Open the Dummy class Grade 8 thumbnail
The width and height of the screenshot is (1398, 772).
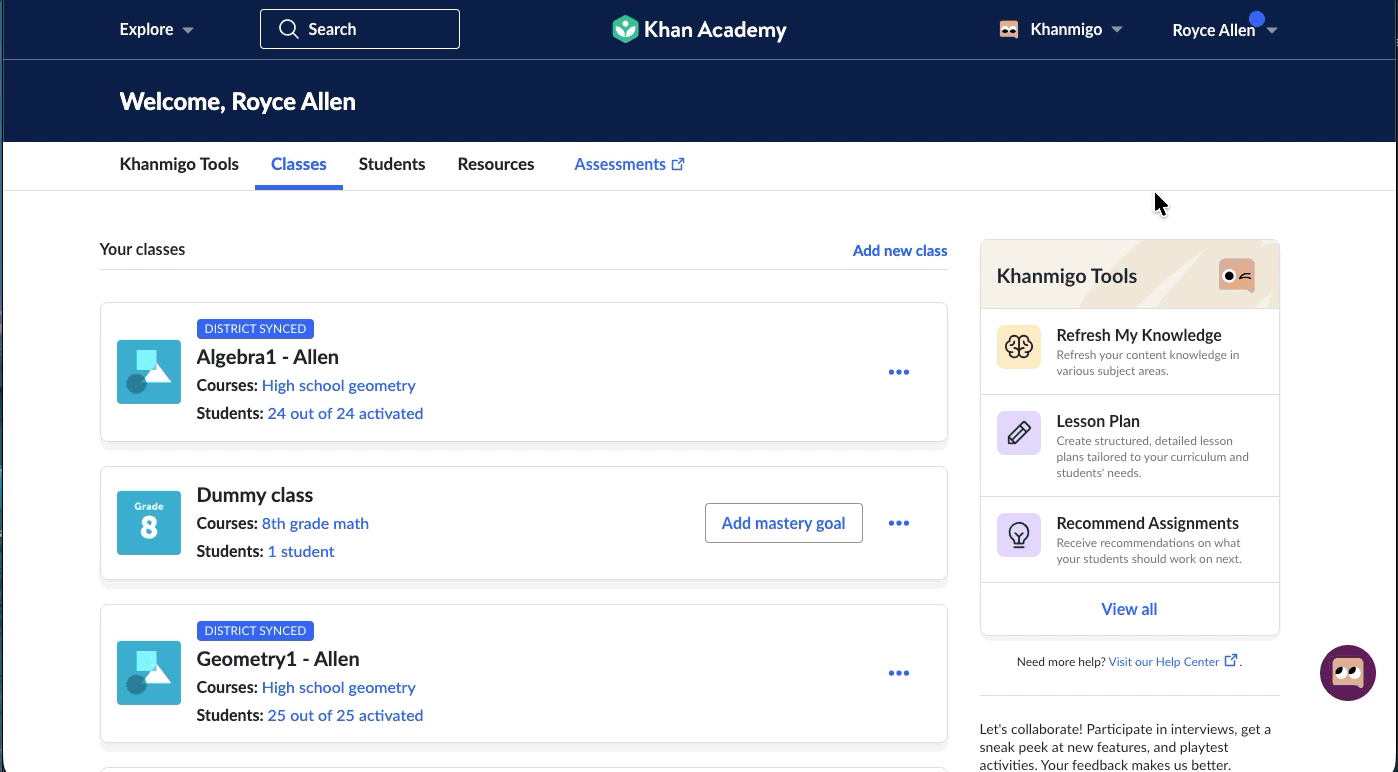(149, 523)
